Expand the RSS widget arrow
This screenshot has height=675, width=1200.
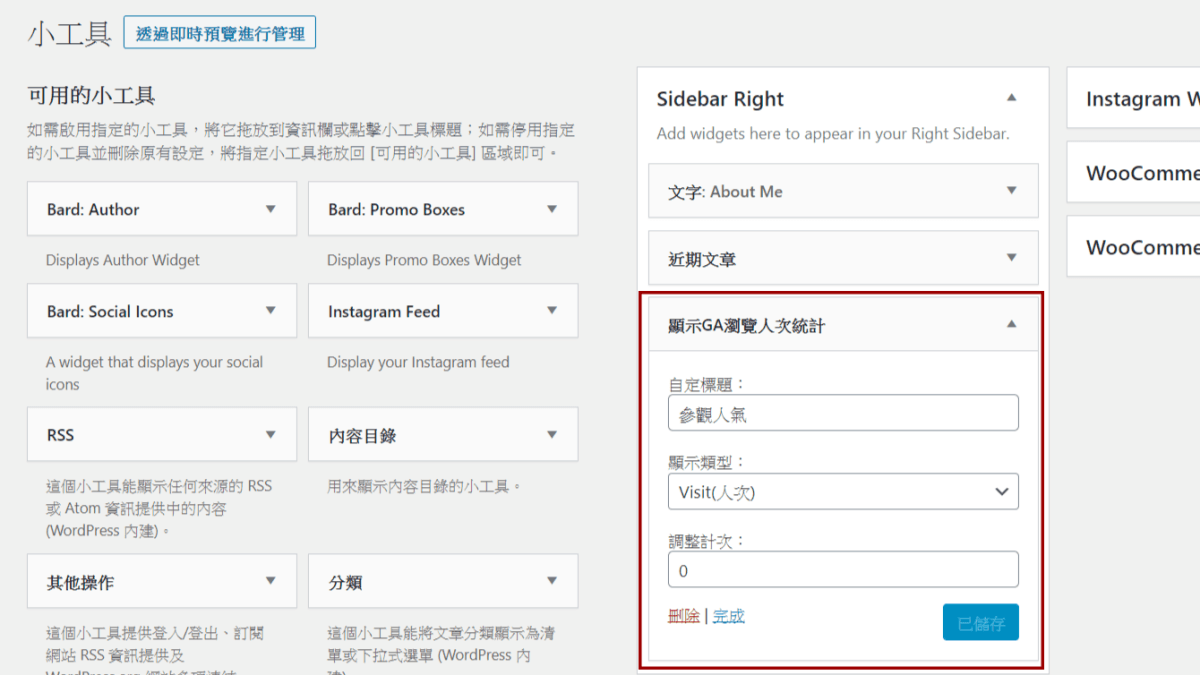(270, 435)
